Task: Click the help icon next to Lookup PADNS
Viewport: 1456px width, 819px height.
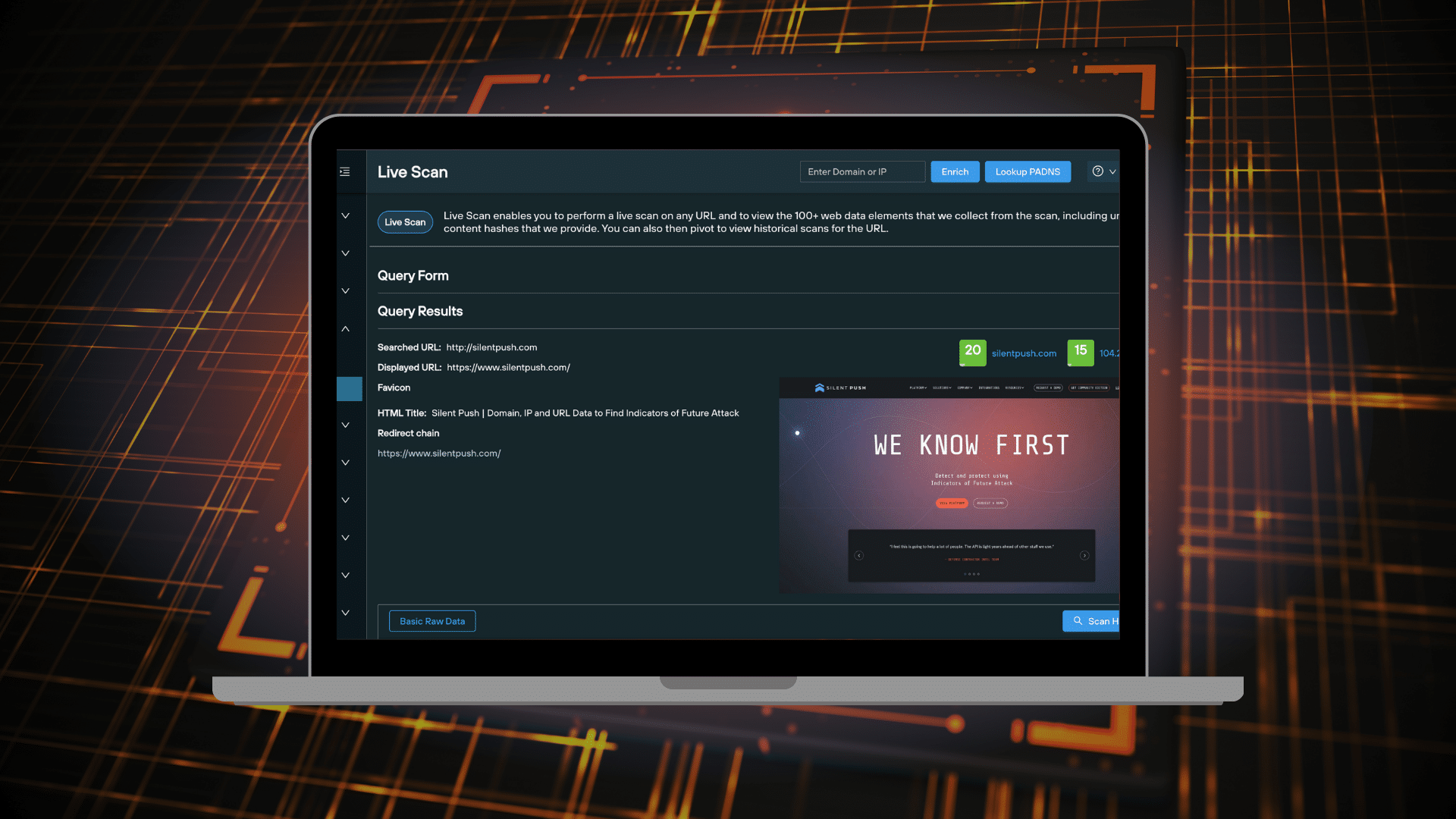Action: [1097, 171]
